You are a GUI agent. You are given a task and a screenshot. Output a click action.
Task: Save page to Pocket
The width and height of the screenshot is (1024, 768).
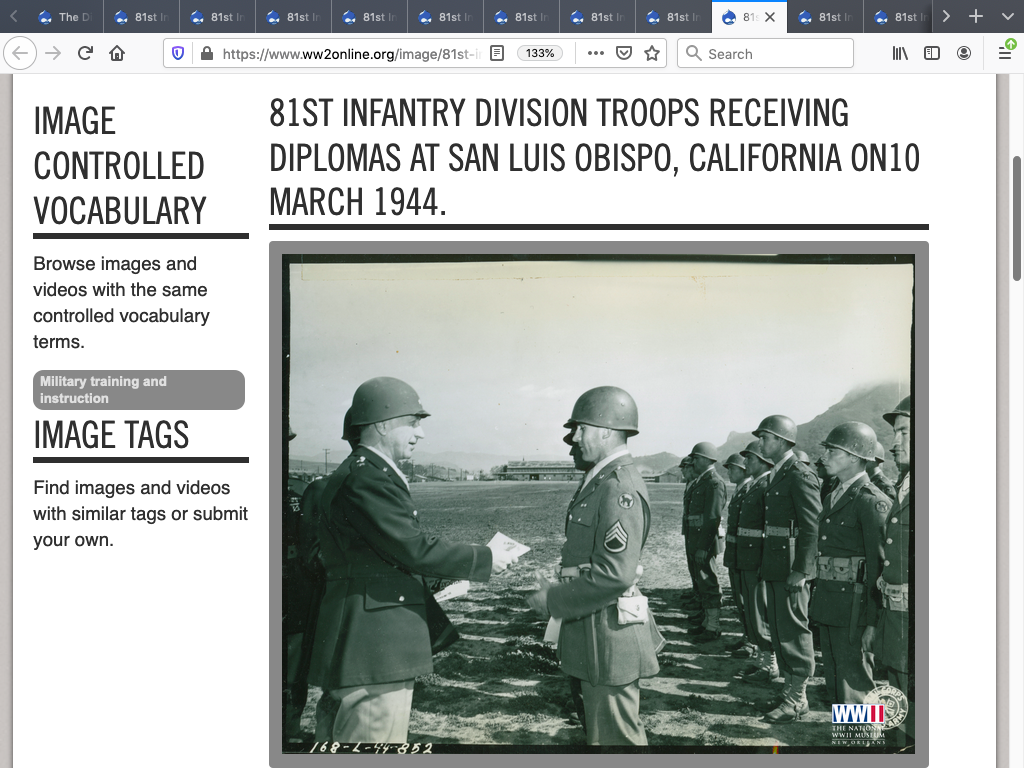[624, 53]
